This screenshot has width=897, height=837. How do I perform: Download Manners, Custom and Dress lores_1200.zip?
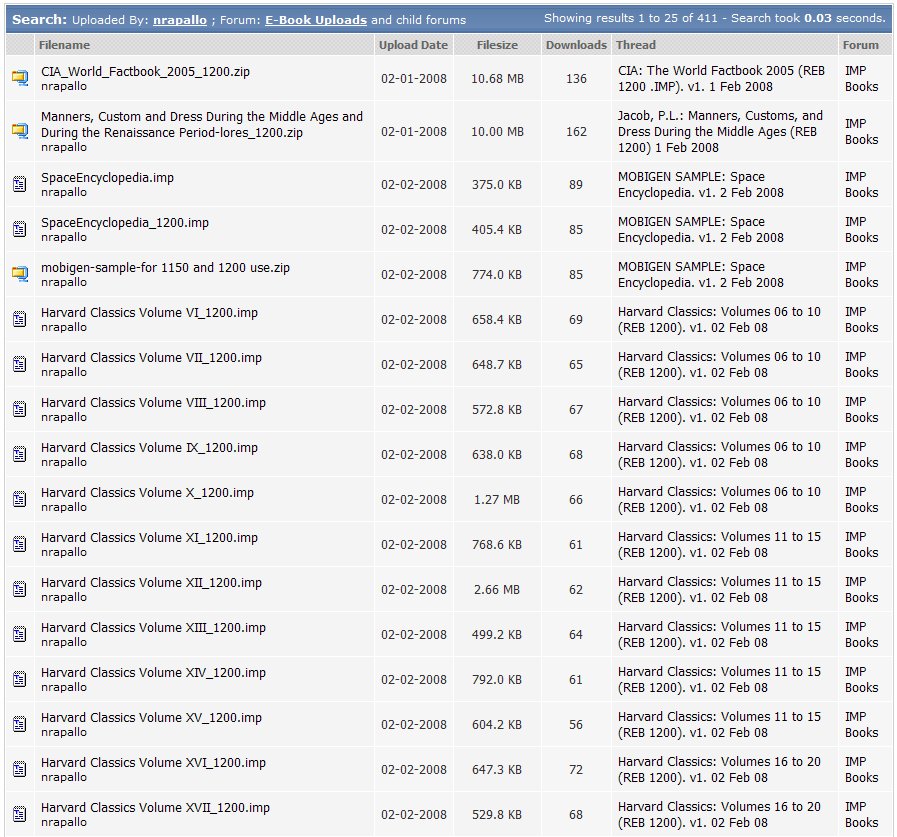202,125
